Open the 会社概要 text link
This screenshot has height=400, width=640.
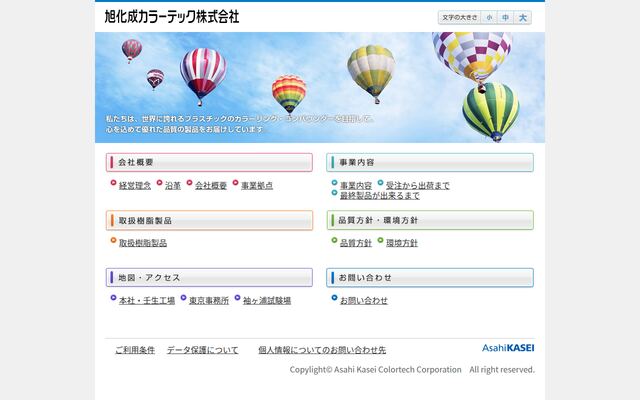(211, 186)
